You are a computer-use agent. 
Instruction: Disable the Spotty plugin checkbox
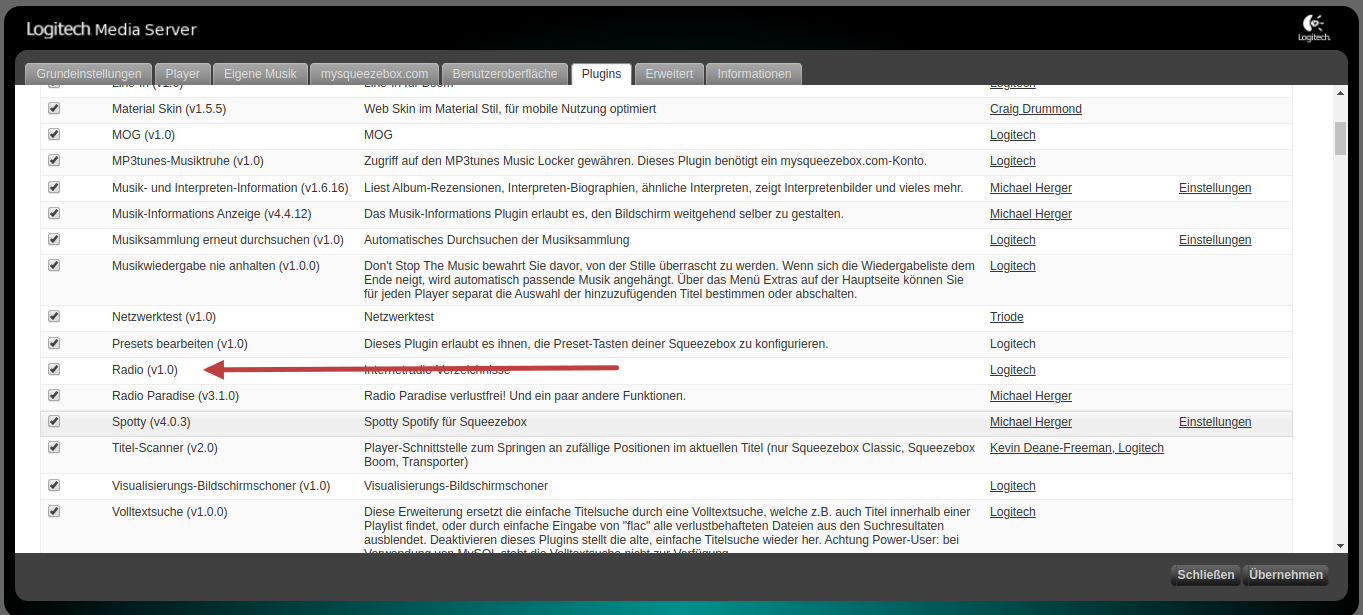pos(54,421)
